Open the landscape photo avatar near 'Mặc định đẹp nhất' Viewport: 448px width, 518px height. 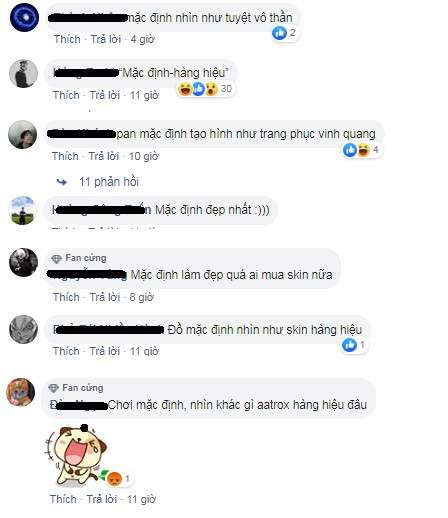click(23, 211)
